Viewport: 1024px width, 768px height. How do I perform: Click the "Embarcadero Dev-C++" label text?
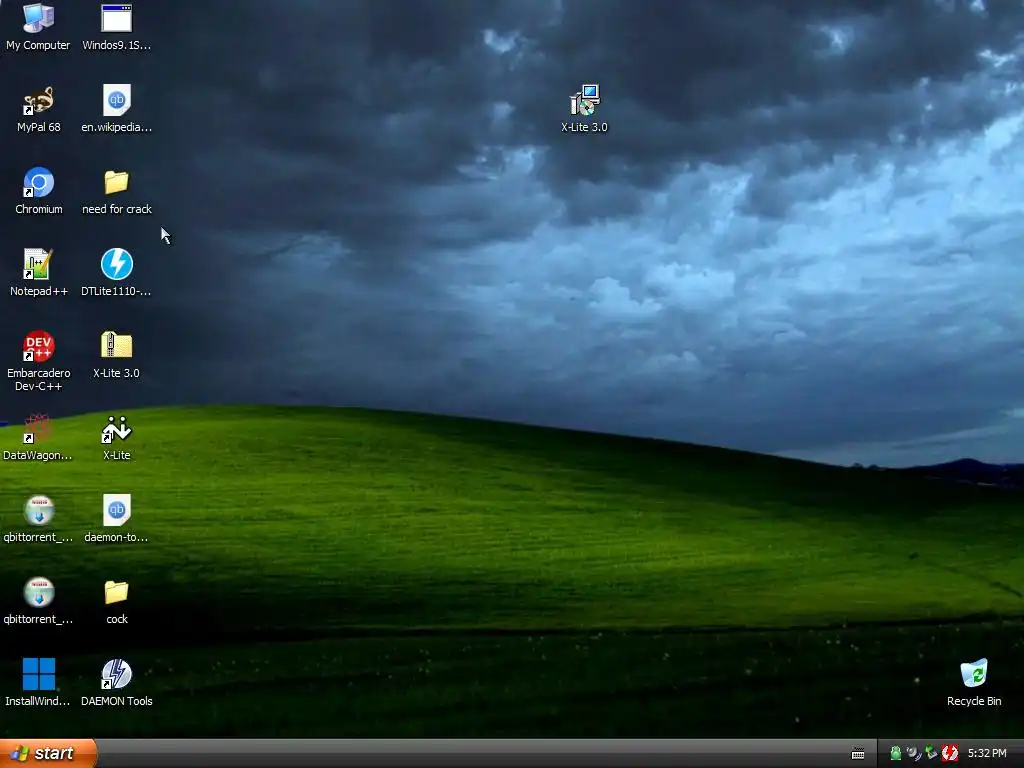pos(38,379)
